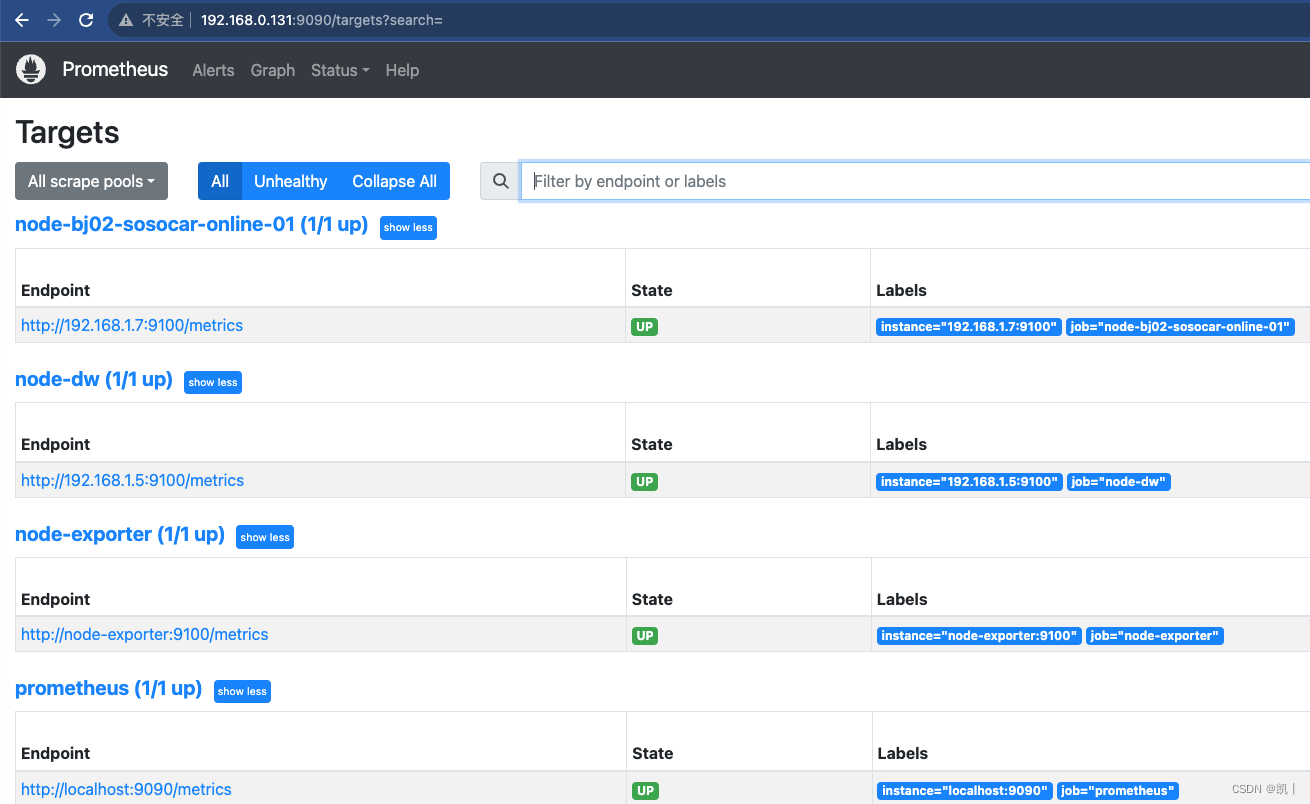Click the job="node-exporter" label
Viewport: 1310px width, 804px height.
tap(1155, 636)
